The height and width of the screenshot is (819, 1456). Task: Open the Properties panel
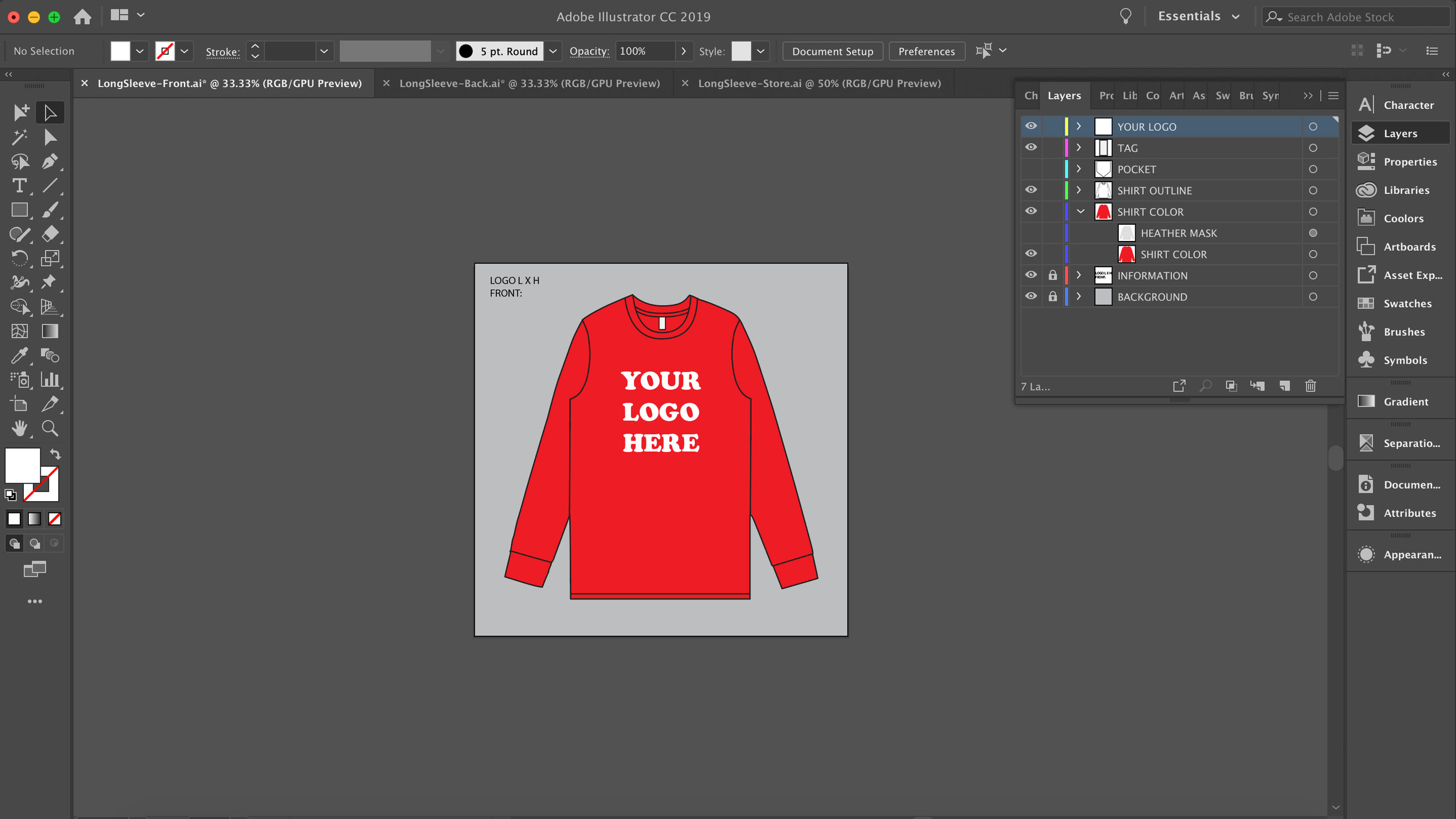coord(1400,161)
